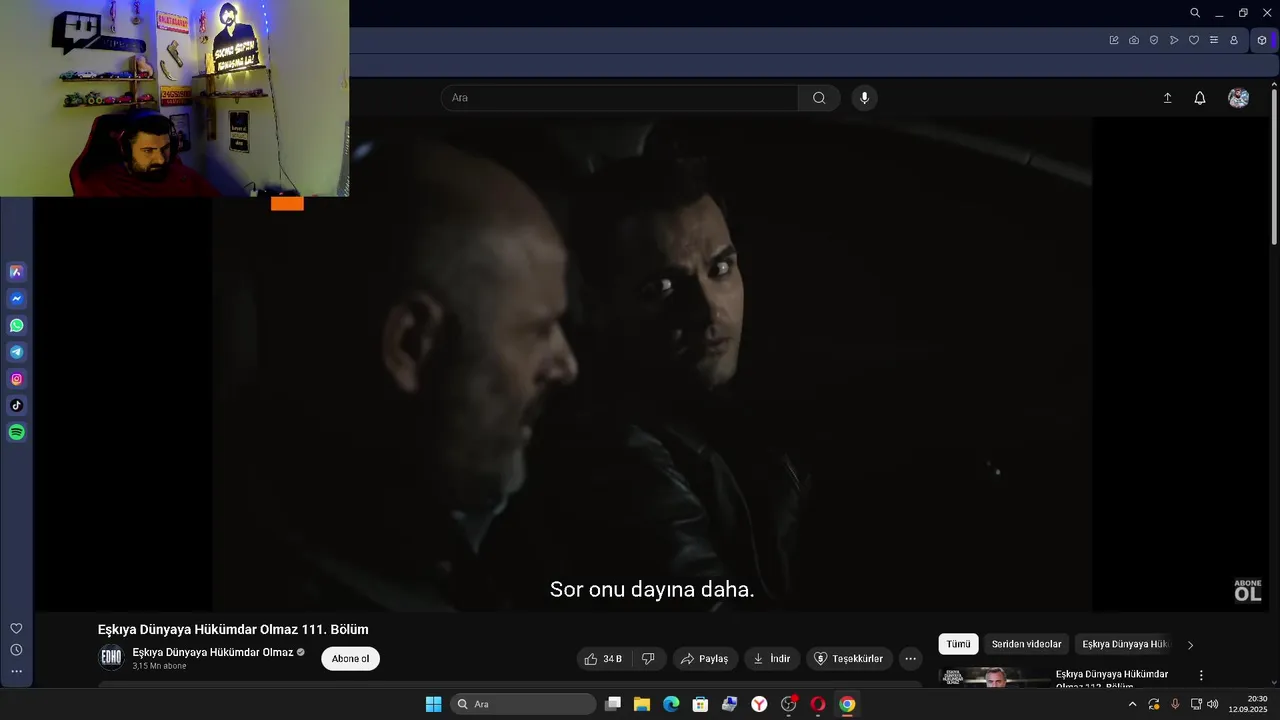Like the video with 34 B likes

point(604,659)
